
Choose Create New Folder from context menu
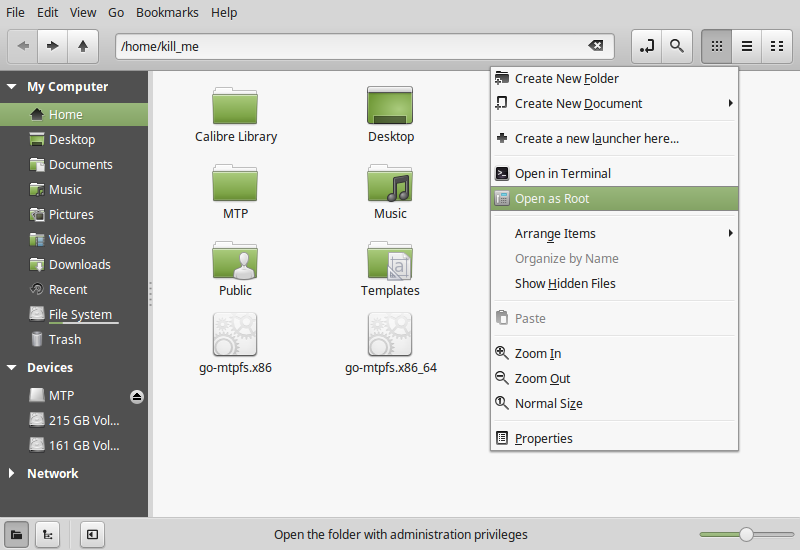(x=614, y=79)
